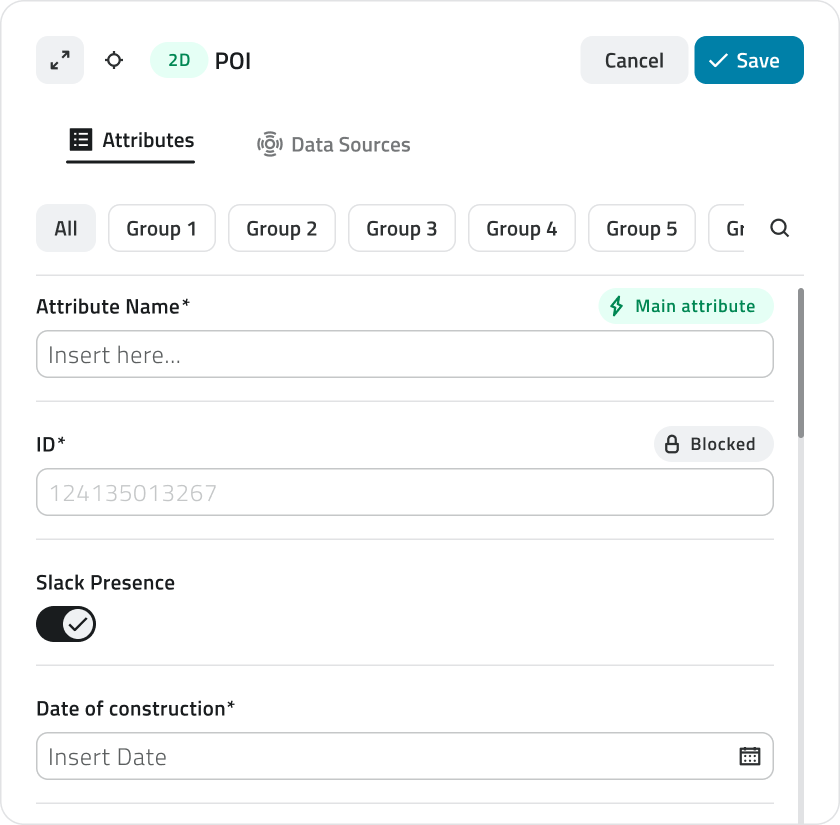
Task: Save the POI changes
Action: tap(749, 60)
